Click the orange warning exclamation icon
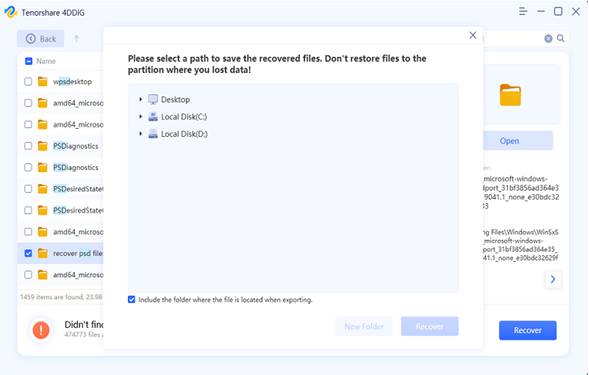 [x=41, y=330]
